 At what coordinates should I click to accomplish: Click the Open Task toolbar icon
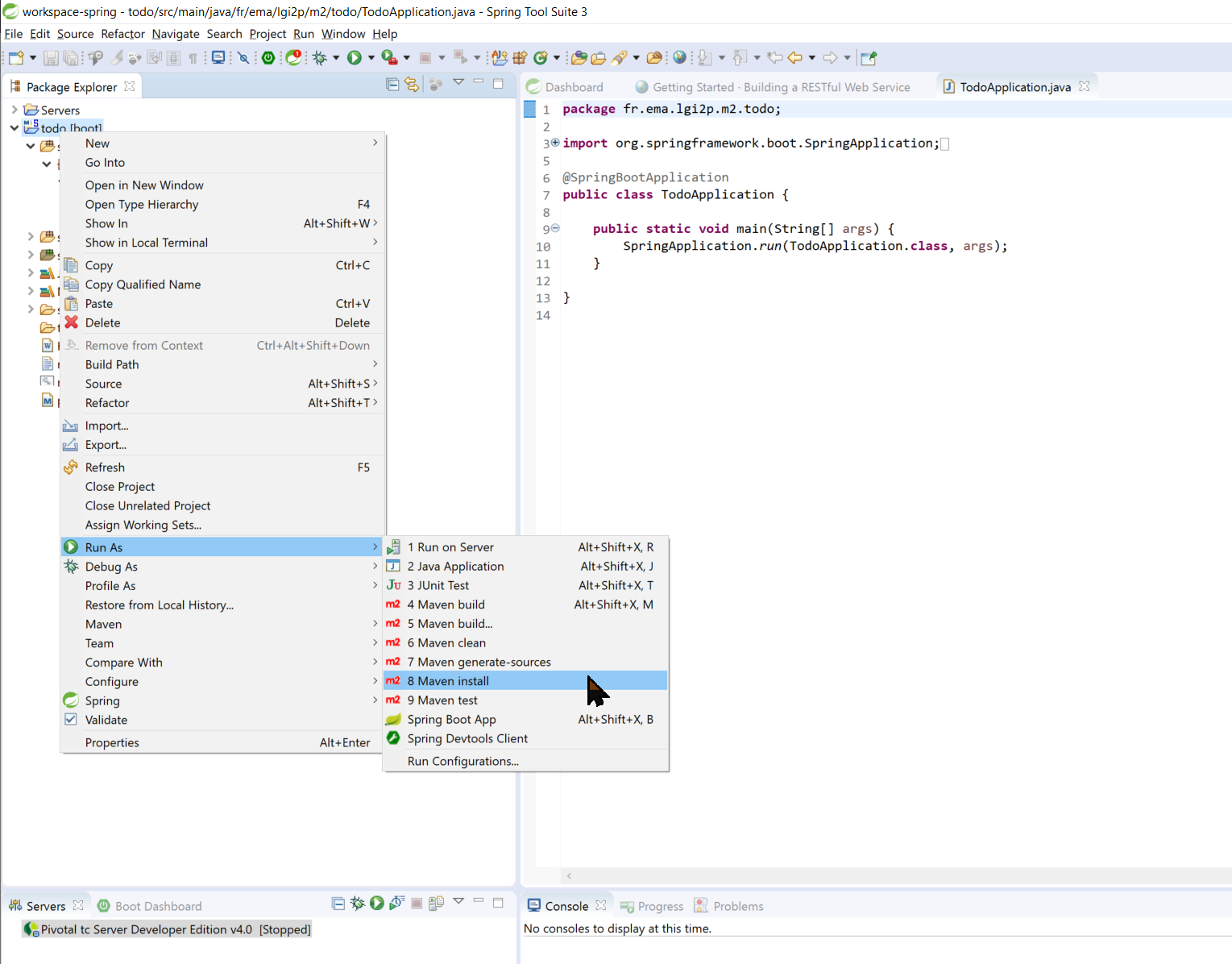(x=598, y=58)
